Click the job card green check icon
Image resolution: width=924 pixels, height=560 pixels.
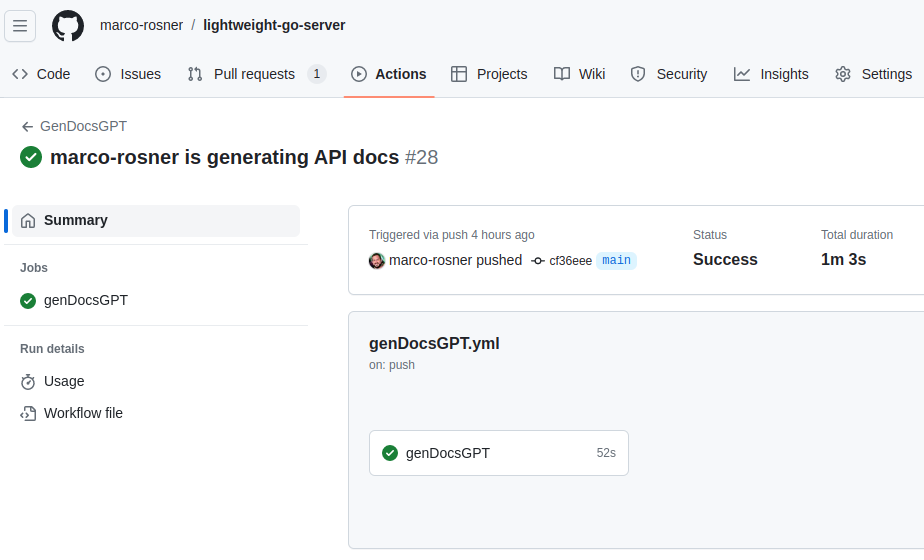click(x=390, y=453)
